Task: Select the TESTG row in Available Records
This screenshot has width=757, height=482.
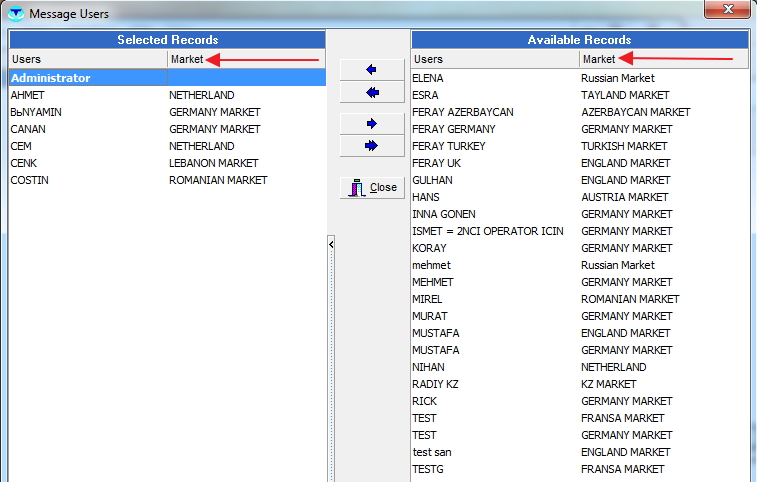Action: pos(428,469)
